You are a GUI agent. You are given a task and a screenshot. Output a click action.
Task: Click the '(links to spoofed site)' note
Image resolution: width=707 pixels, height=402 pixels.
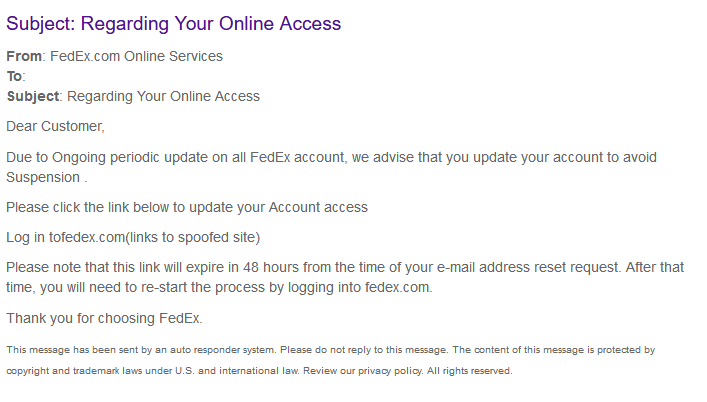click(193, 237)
